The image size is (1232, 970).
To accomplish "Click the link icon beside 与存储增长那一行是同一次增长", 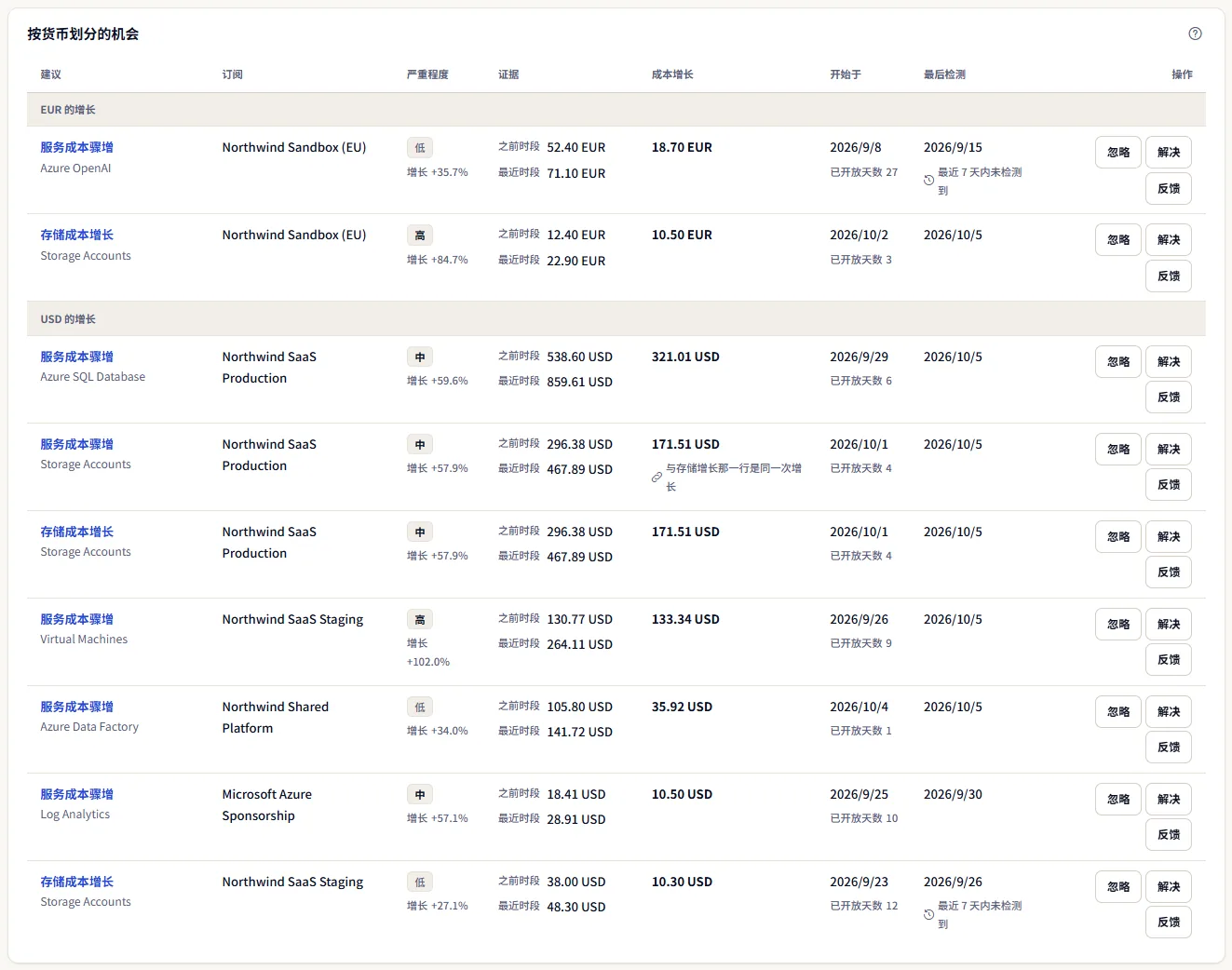I will point(657,477).
